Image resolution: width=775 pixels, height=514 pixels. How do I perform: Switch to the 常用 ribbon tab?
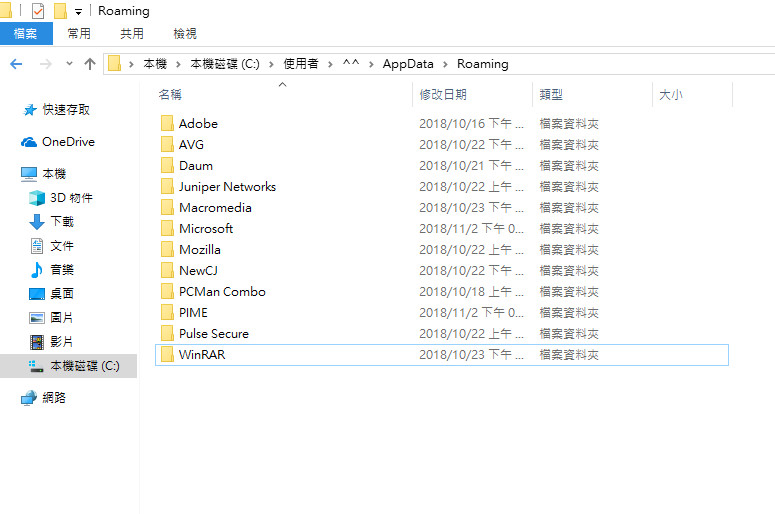click(79, 34)
